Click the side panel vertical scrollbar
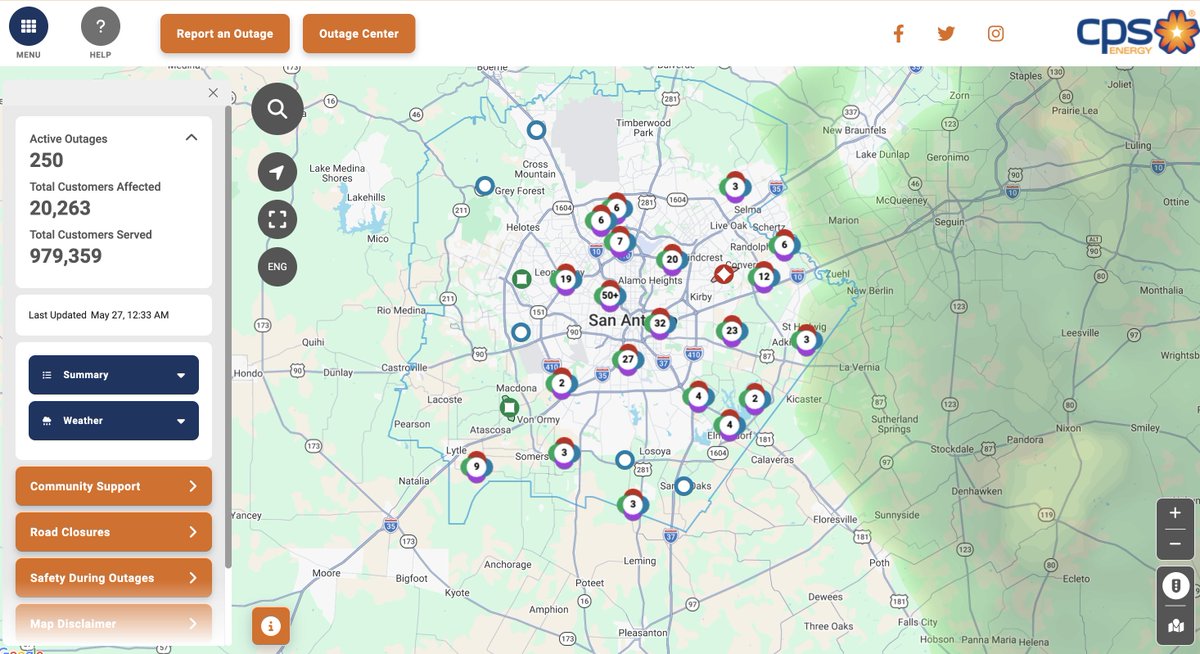 coord(228,335)
